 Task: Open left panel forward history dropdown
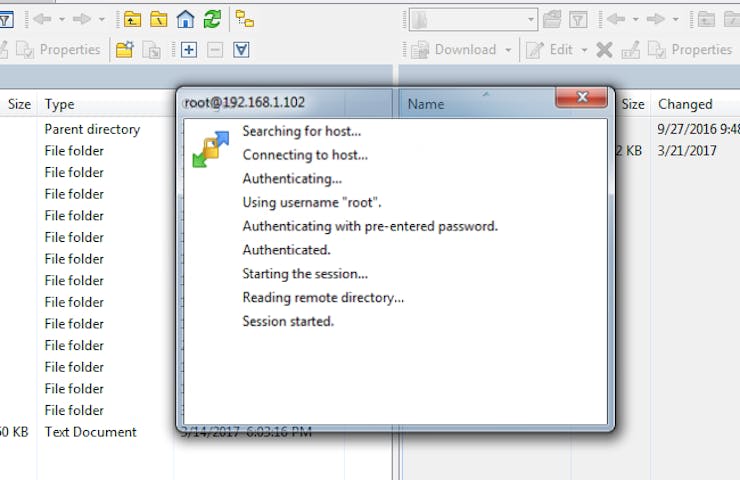click(x=102, y=19)
